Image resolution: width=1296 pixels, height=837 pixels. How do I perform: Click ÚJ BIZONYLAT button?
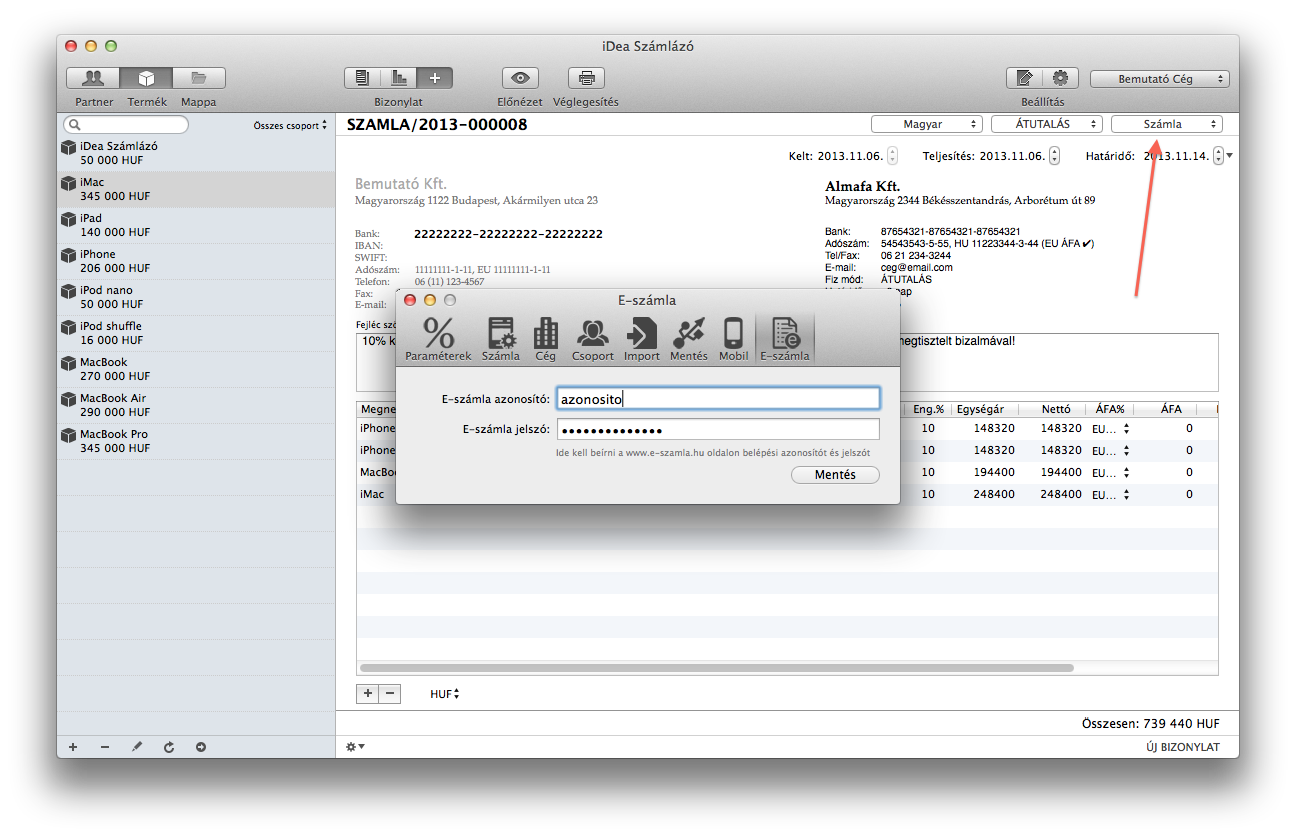pos(1183,747)
